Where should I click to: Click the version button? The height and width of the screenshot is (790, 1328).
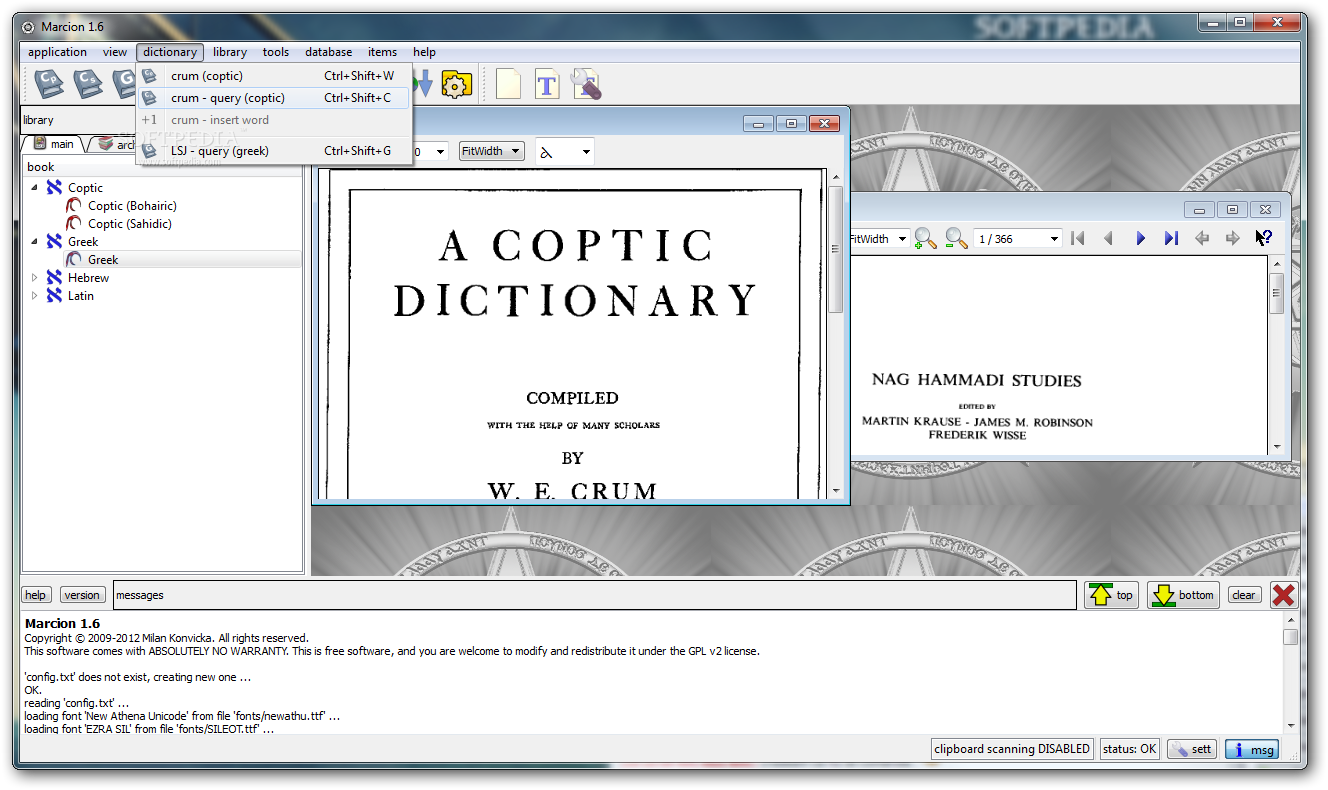click(82, 595)
